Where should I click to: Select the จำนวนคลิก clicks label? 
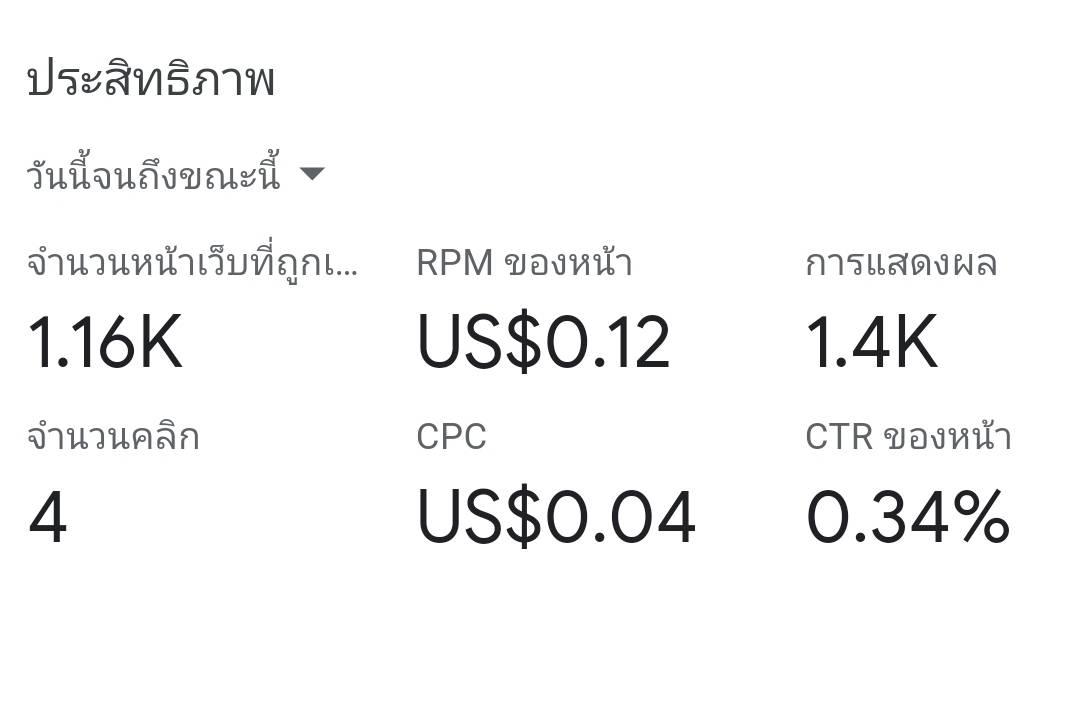pyautogui.click(x=114, y=438)
